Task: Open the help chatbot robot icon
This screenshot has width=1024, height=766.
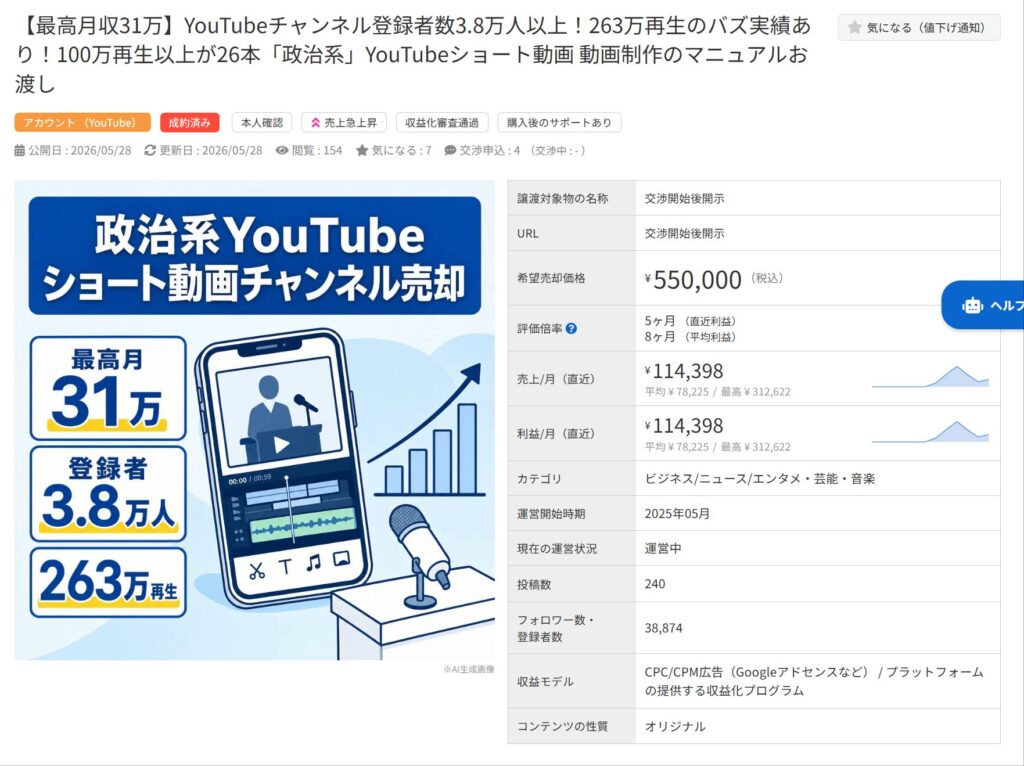Action: pyautogui.click(x=972, y=306)
